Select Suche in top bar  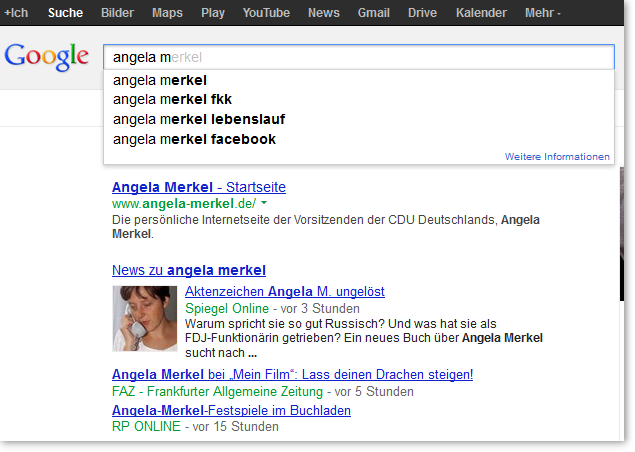(65, 13)
